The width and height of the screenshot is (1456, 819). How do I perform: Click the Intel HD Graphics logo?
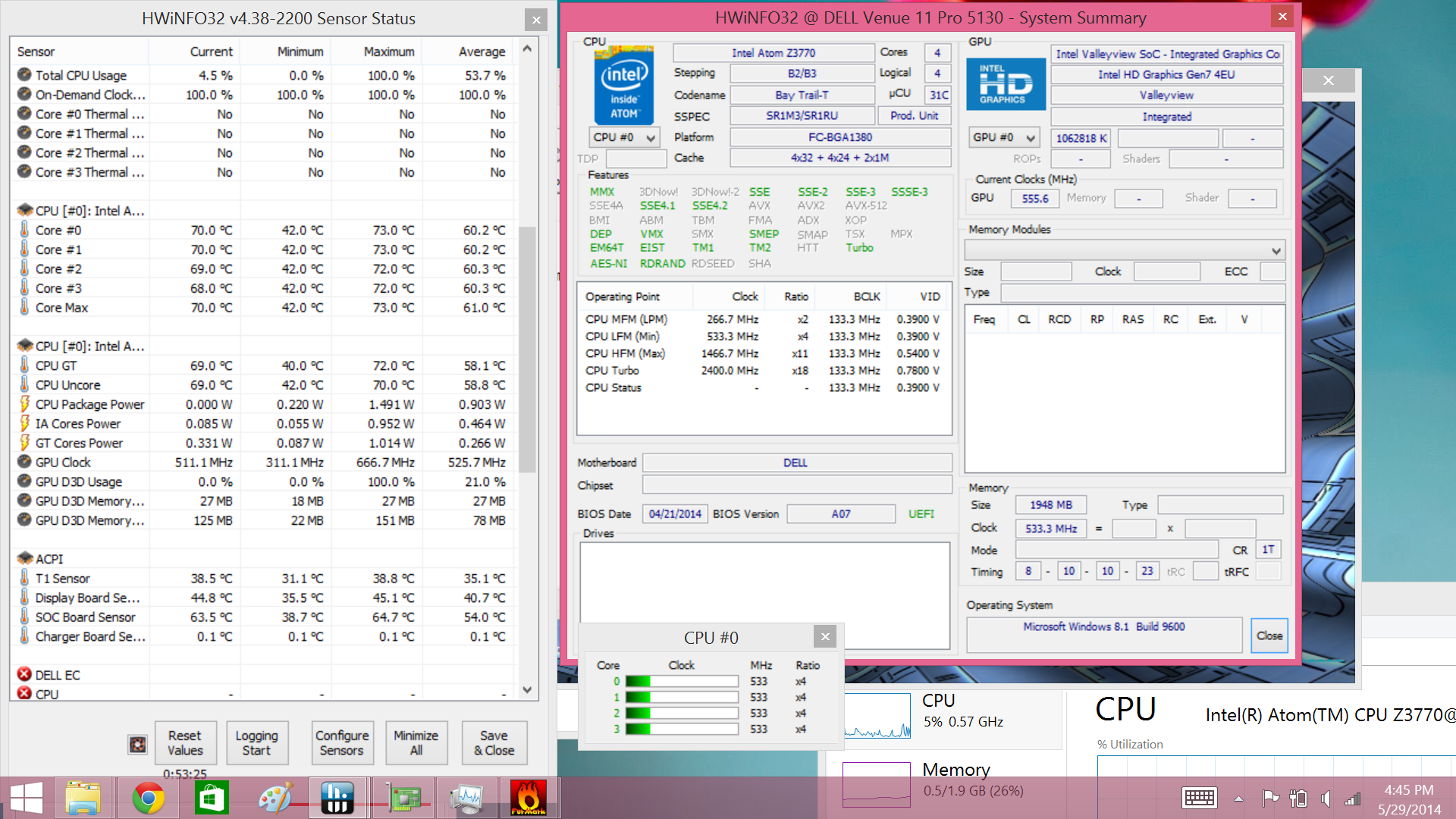[x=1006, y=84]
